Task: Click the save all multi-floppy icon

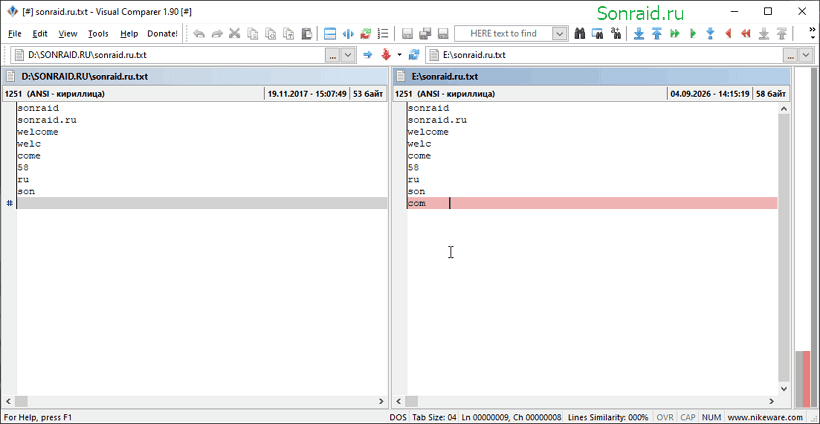Action: [x=425, y=34]
